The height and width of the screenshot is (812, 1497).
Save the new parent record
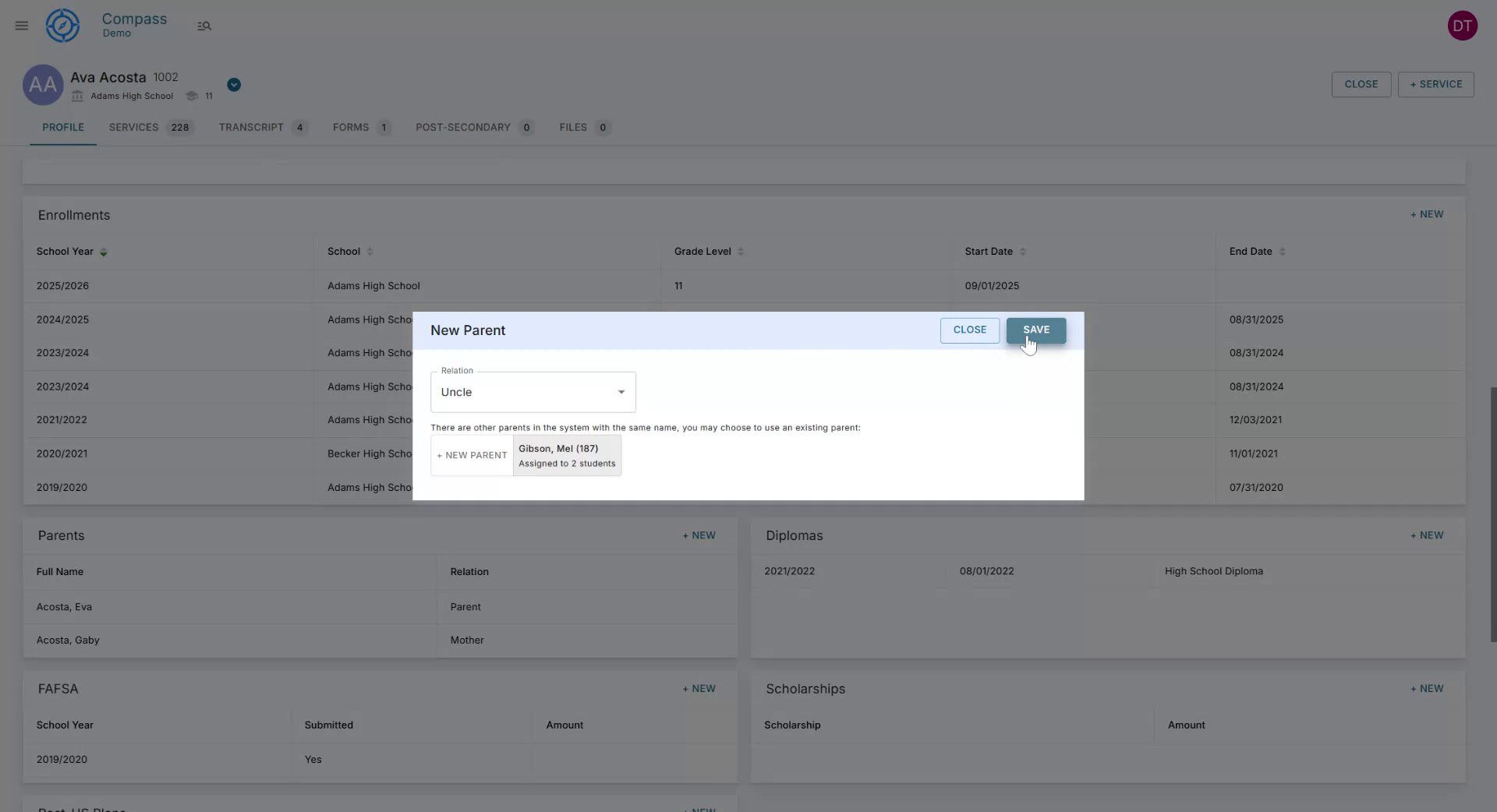pyautogui.click(x=1035, y=330)
